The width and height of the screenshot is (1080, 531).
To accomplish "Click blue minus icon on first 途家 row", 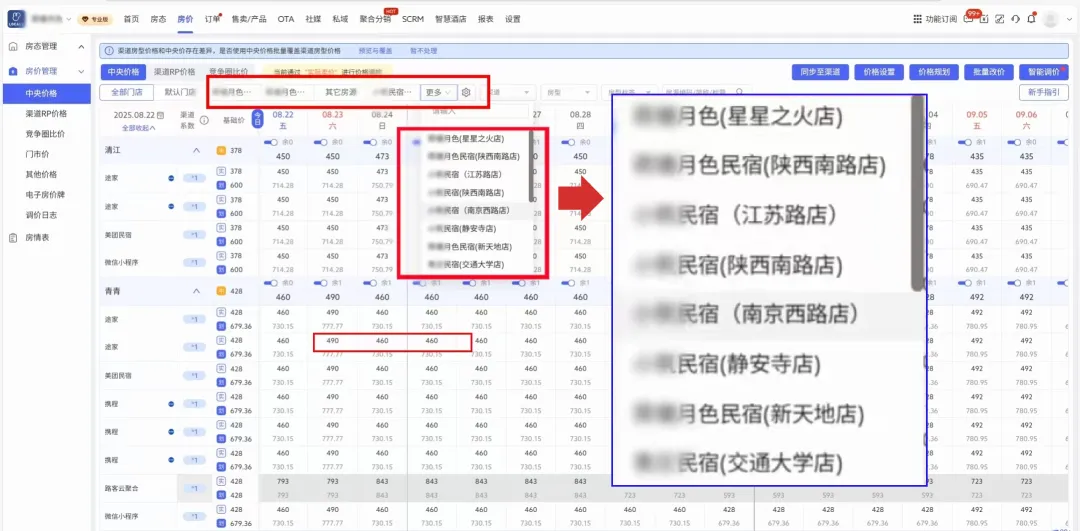I will click(171, 178).
